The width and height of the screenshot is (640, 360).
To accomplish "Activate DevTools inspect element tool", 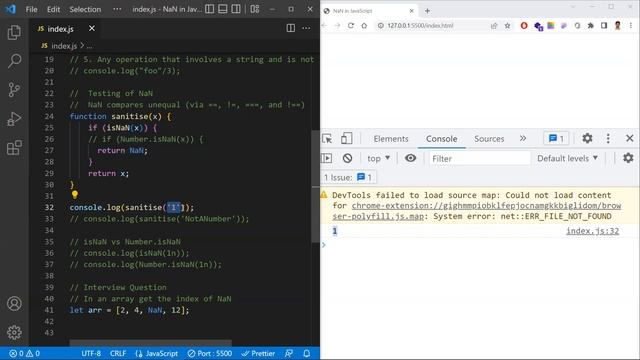I will coord(327,139).
